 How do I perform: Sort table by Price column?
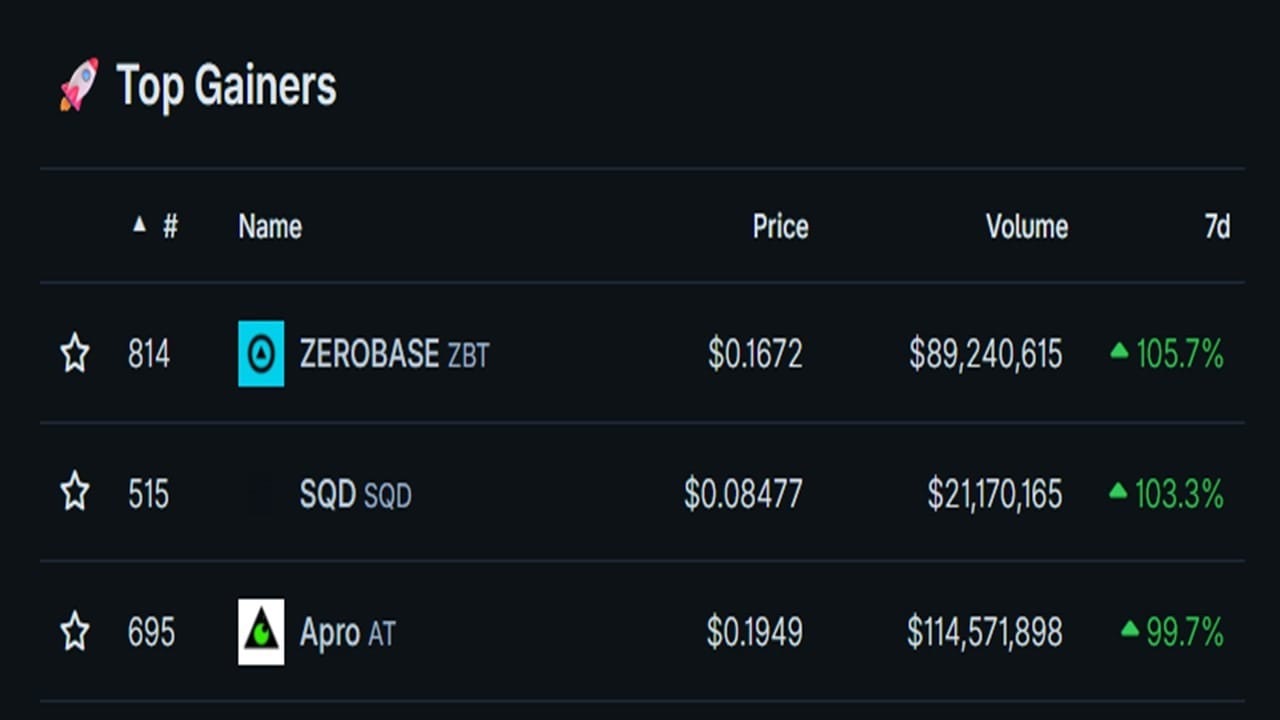(x=780, y=227)
